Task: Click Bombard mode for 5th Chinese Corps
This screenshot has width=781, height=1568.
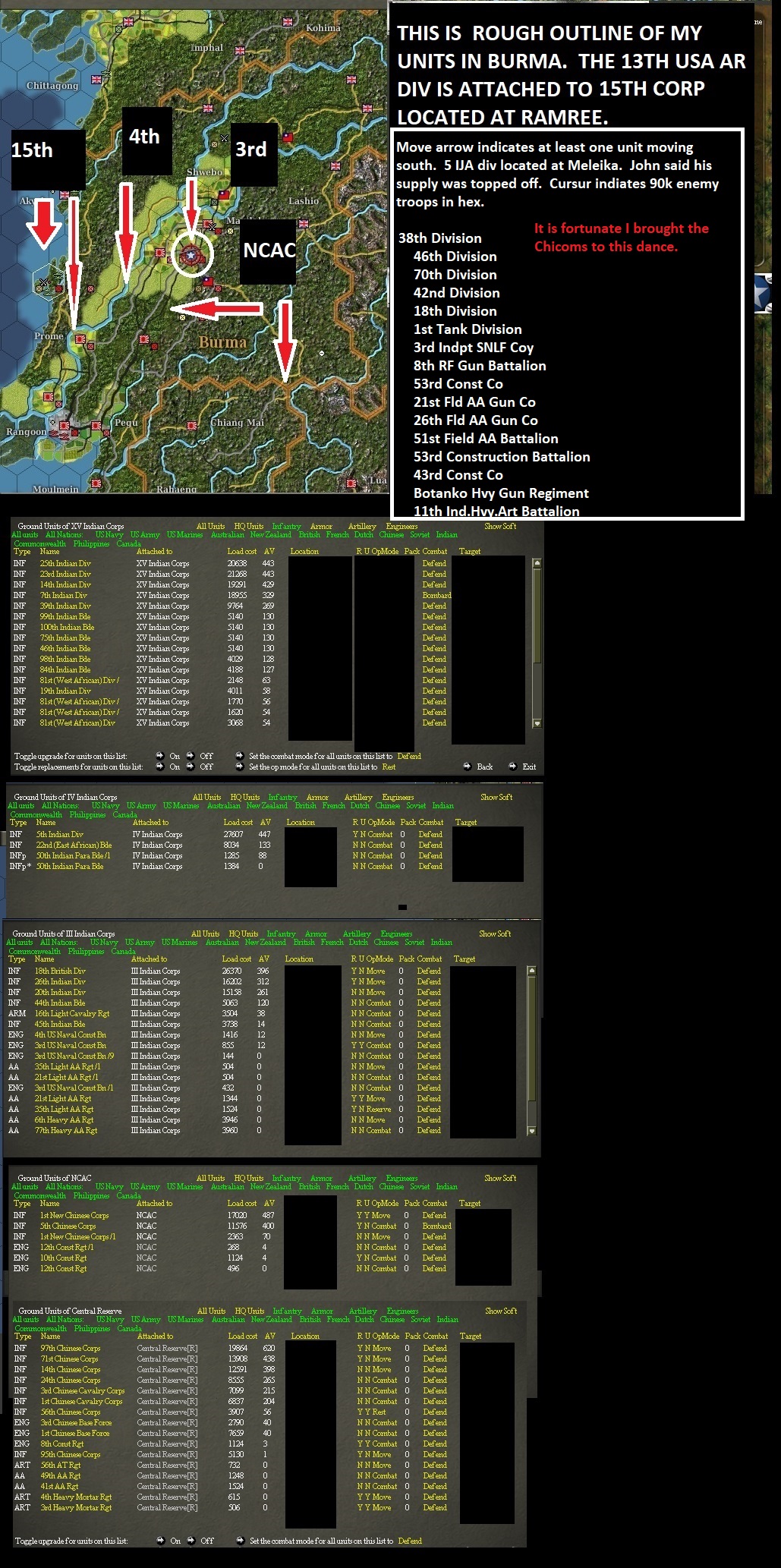Action: [436, 1226]
